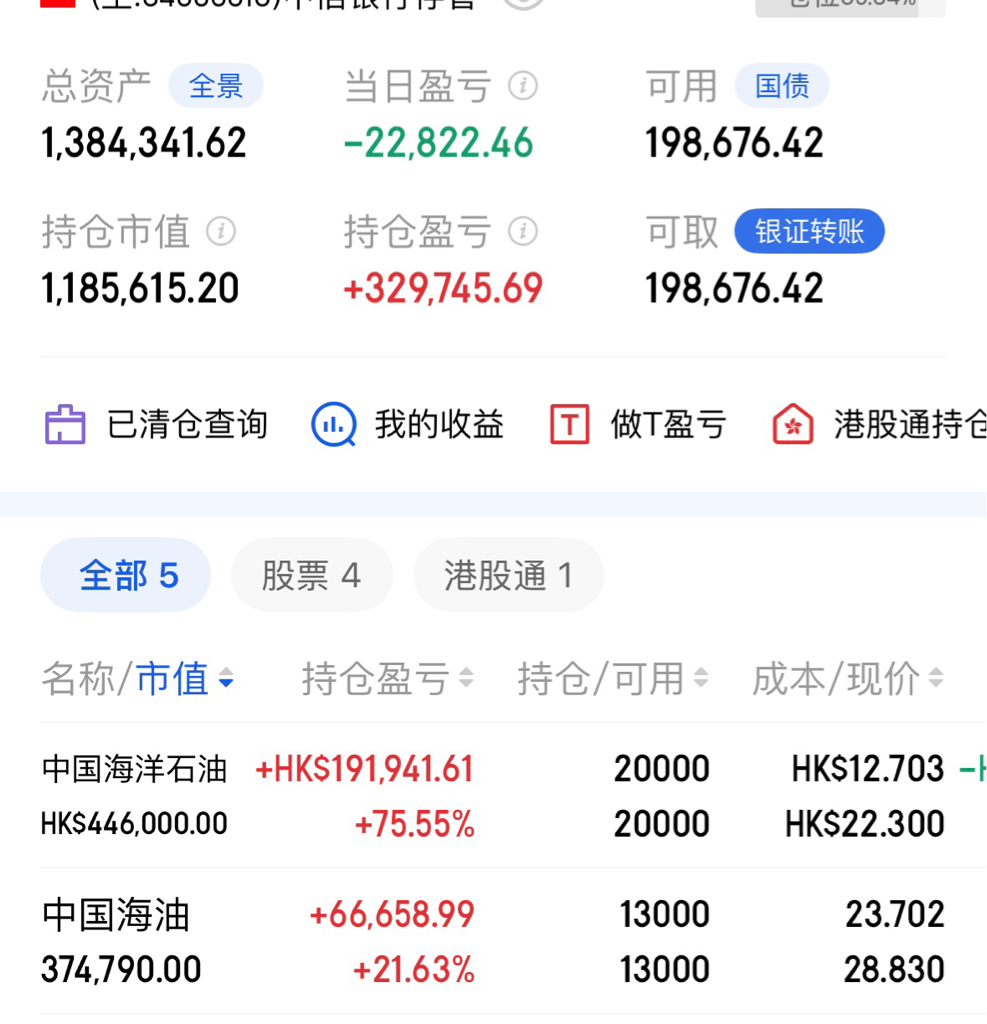Tap the 我的收益 chart icon
Image resolution: width=987 pixels, height=1024 pixels.
pyautogui.click(x=334, y=424)
